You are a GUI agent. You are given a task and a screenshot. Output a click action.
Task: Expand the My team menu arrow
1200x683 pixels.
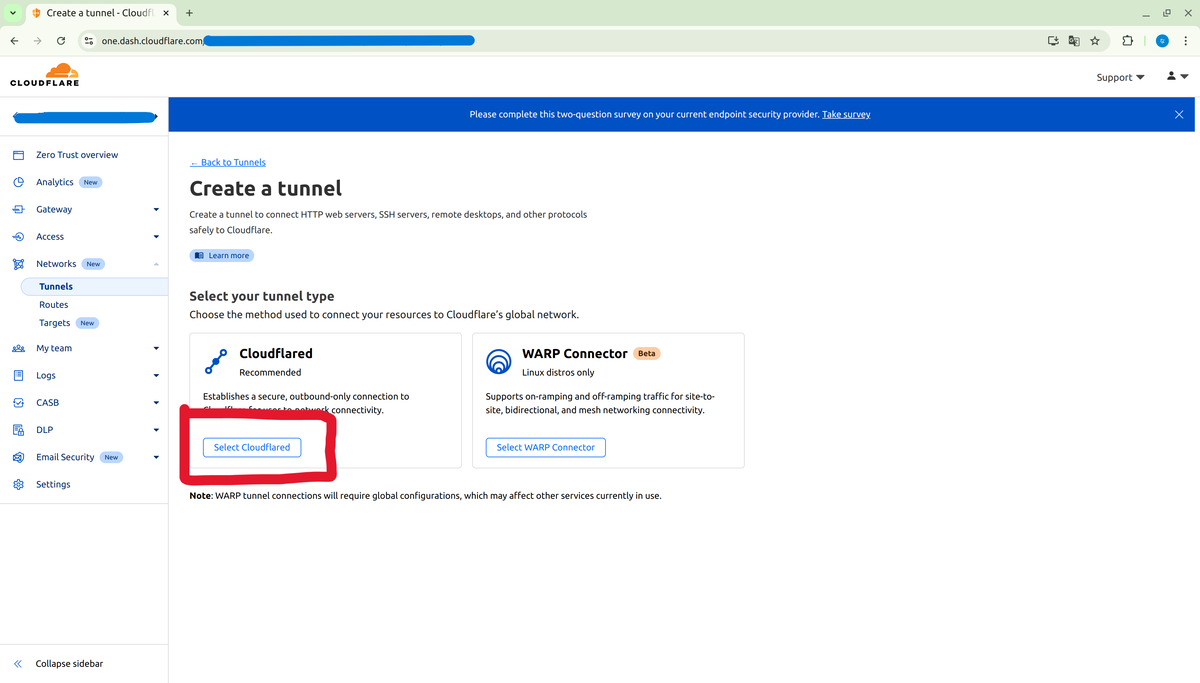[x=156, y=348]
